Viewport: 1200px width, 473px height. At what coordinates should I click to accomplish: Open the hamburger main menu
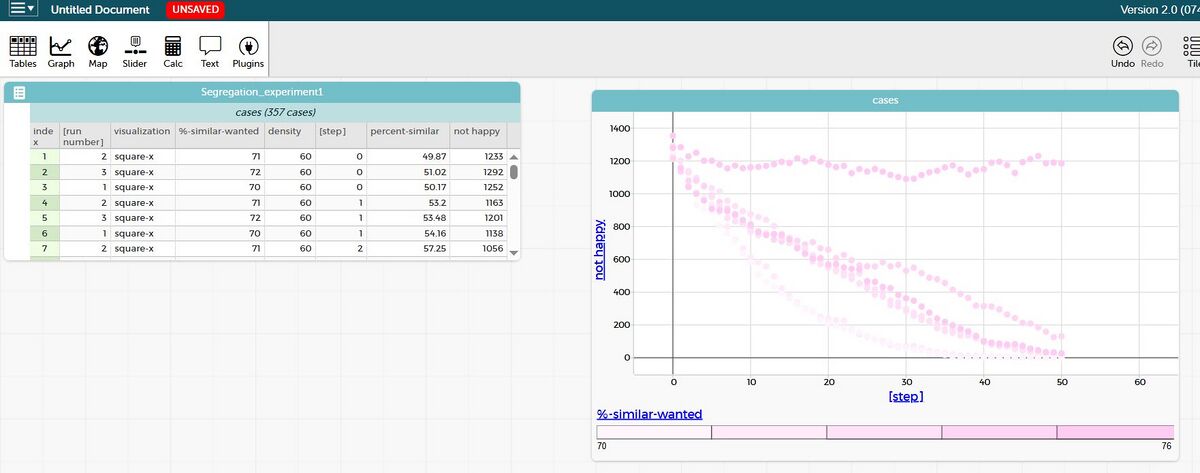click(x=20, y=10)
